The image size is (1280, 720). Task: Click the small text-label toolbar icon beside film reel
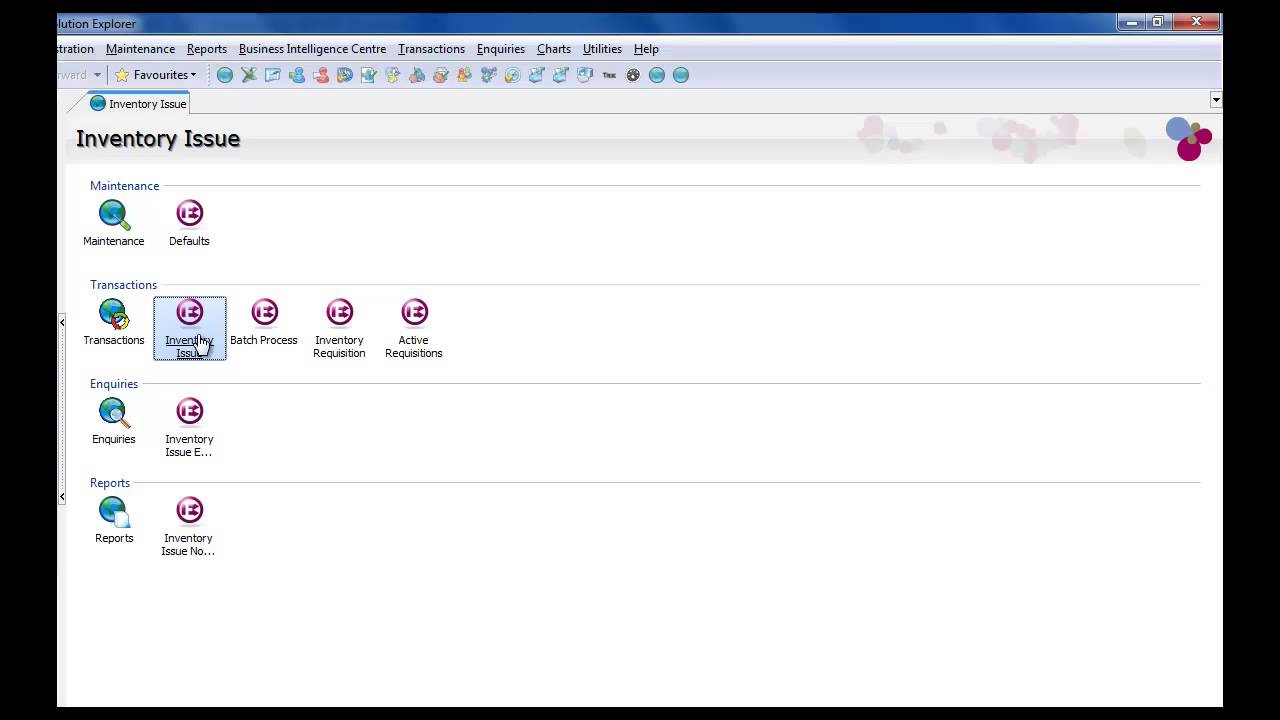609,75
